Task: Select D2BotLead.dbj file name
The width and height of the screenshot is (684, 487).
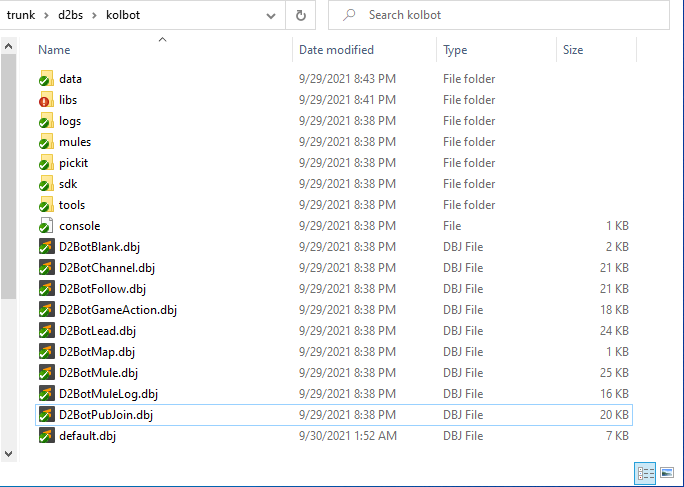Action: point(97,331)
